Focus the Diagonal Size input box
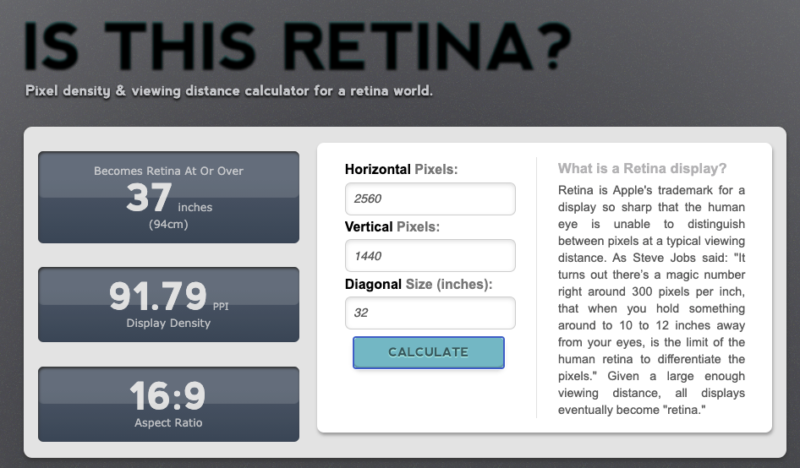800x468 pixels. tap(429, 313)
